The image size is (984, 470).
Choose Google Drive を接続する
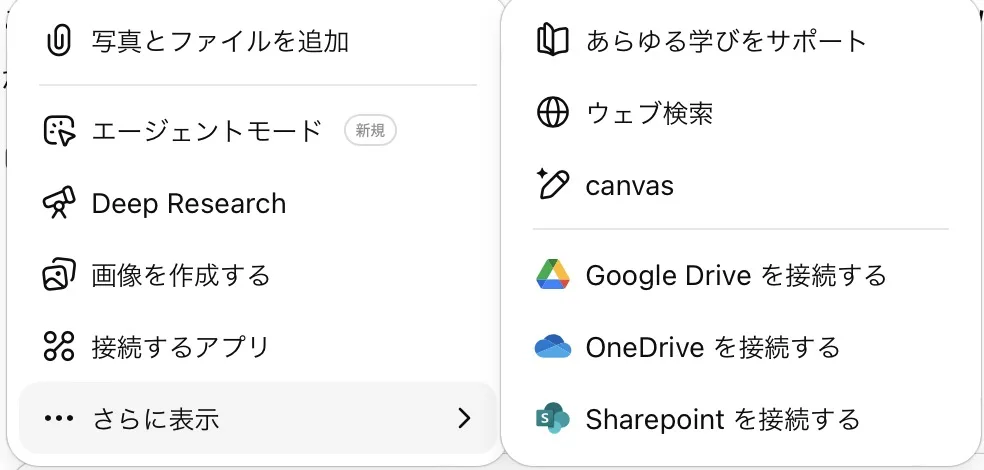click(741, 275)
